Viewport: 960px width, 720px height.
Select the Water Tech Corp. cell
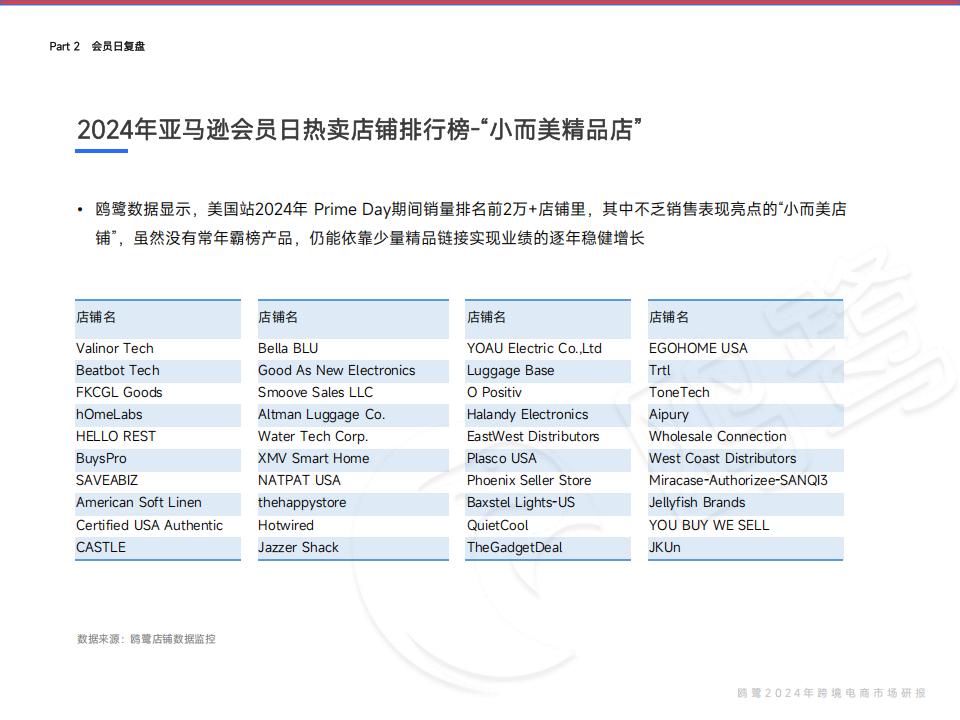pos(353,437)
